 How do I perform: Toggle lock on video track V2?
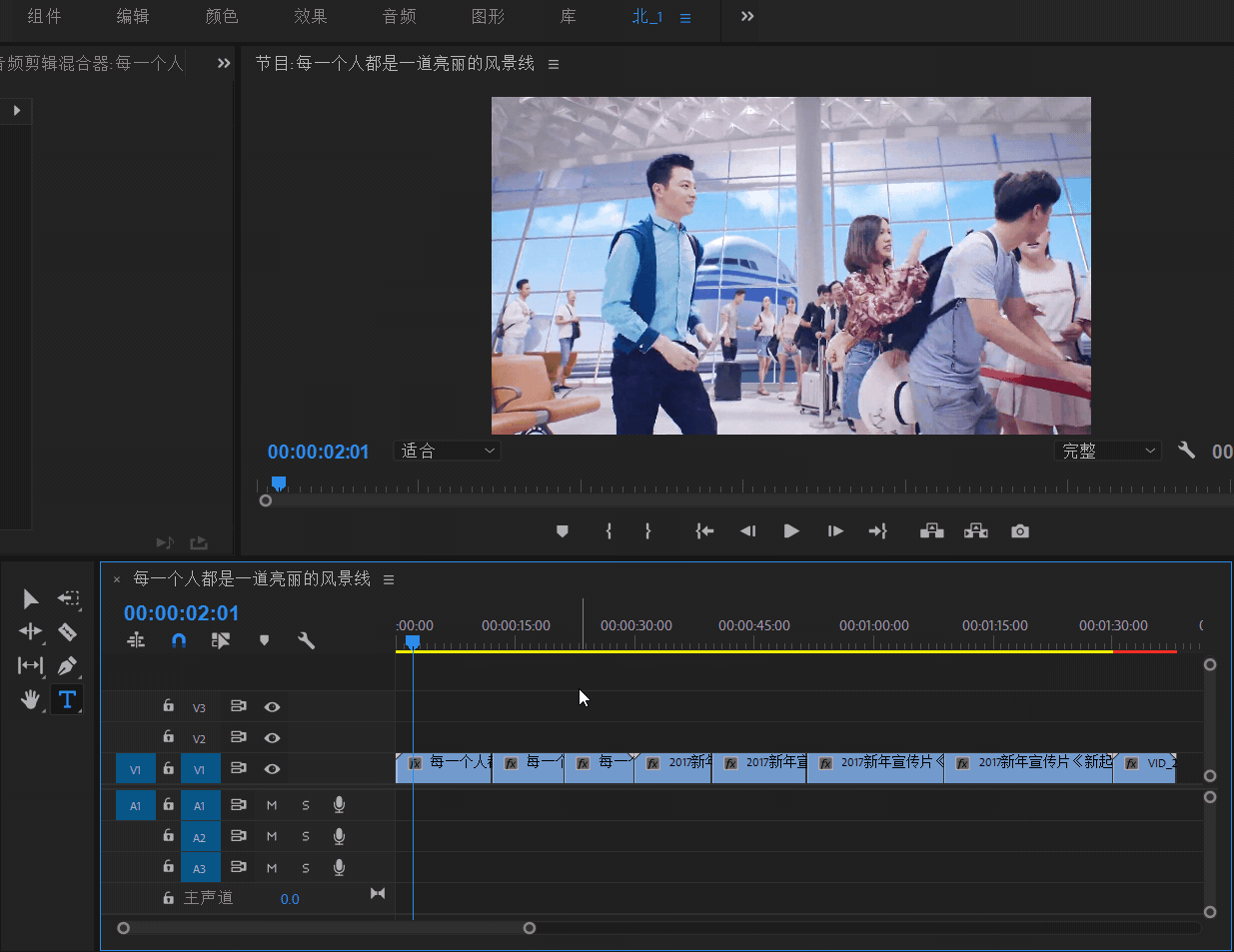point(168,737)
